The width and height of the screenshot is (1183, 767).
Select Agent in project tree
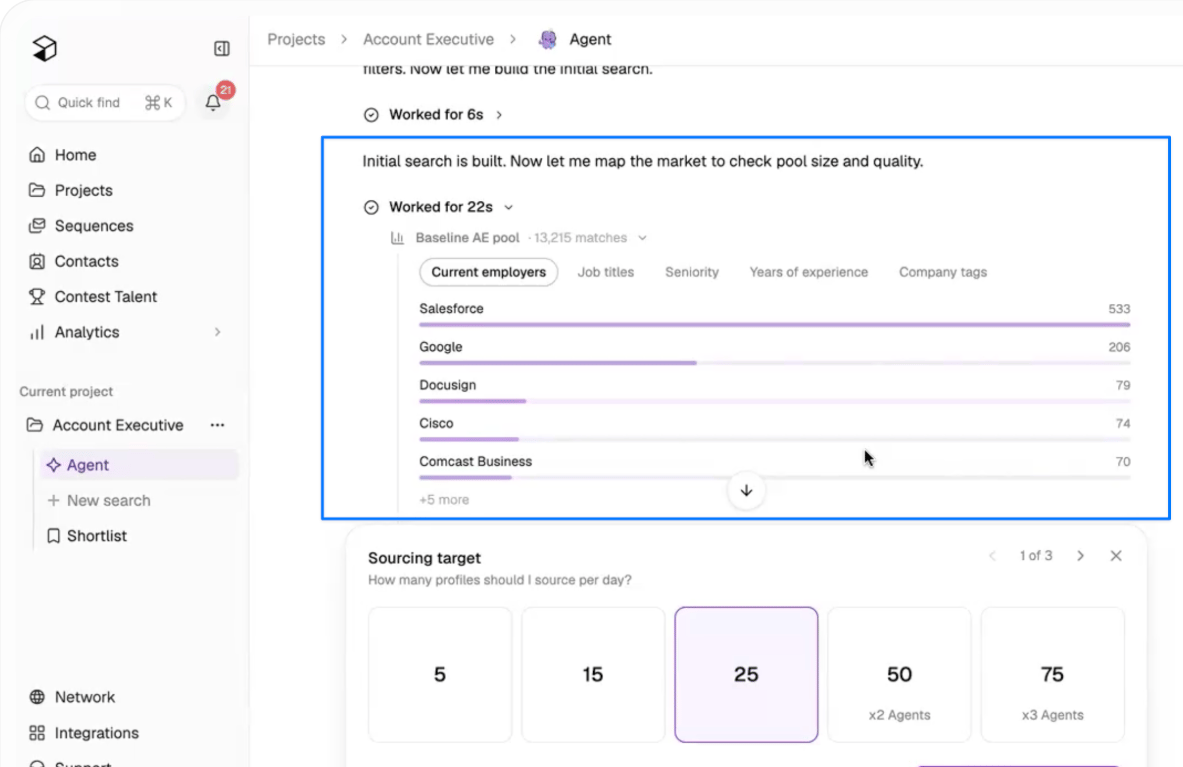tap(140, 465)
